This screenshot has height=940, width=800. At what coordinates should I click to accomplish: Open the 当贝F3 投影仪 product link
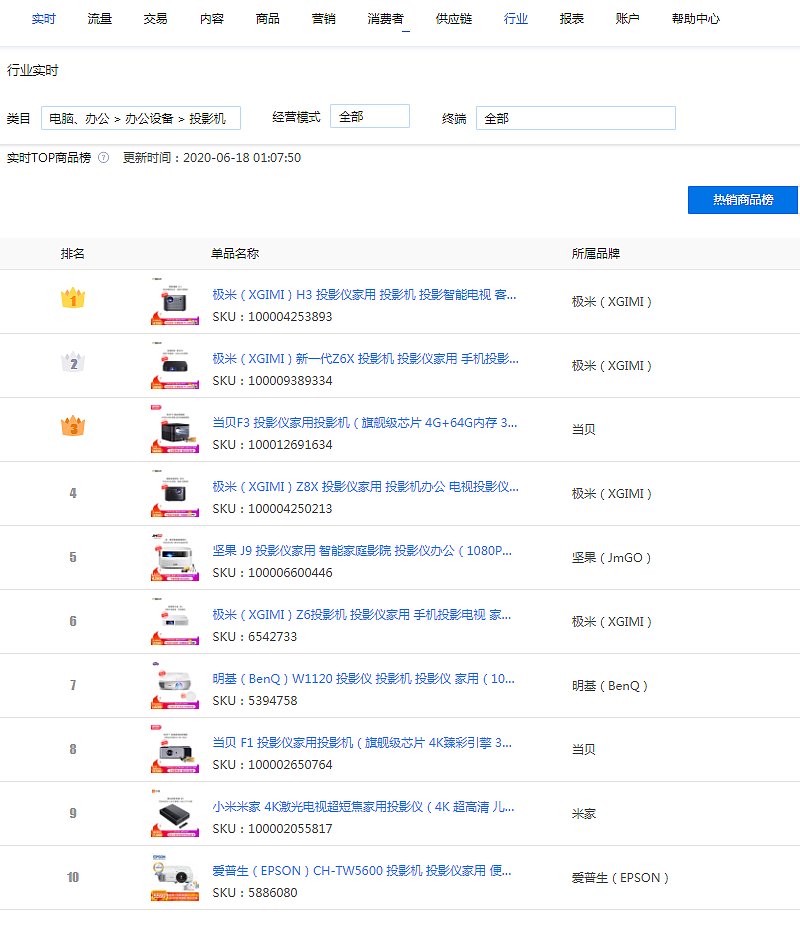point(365,423)
